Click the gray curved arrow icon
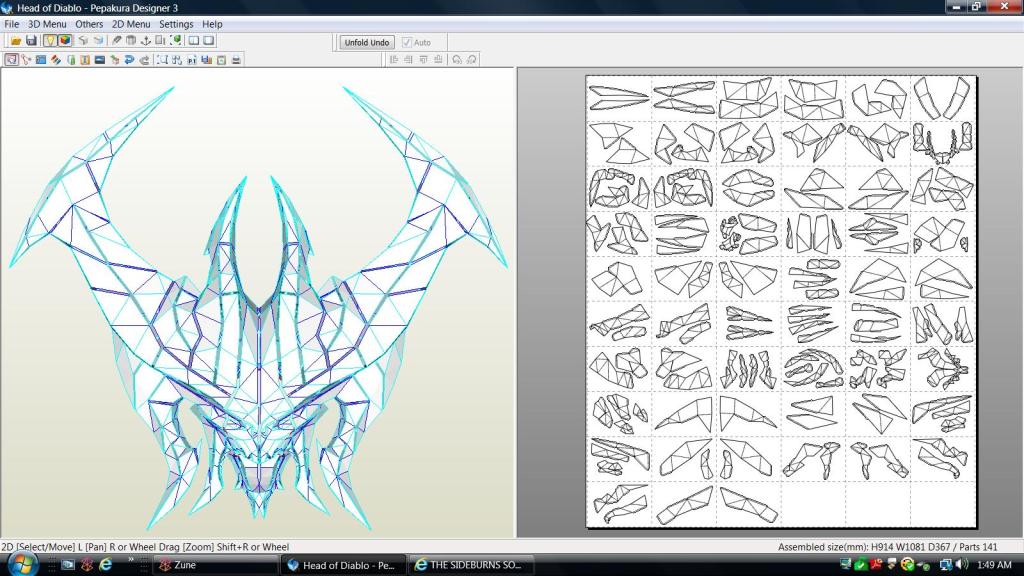Viewport: 1024px width, 576px height. [144, 59]
